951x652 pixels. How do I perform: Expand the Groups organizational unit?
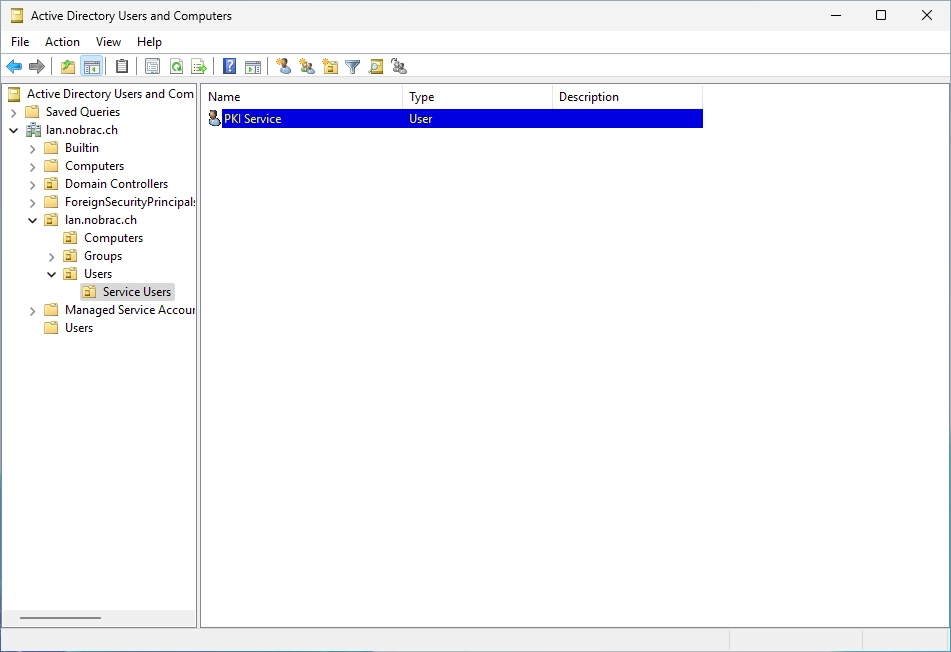coord(52,257)
